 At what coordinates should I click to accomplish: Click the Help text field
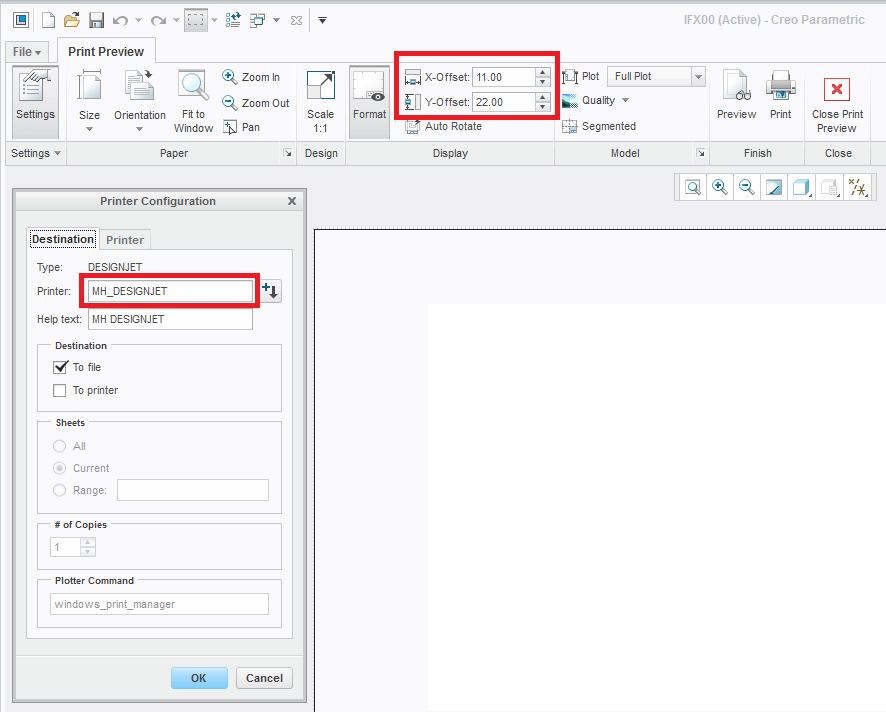coord(170,319)
